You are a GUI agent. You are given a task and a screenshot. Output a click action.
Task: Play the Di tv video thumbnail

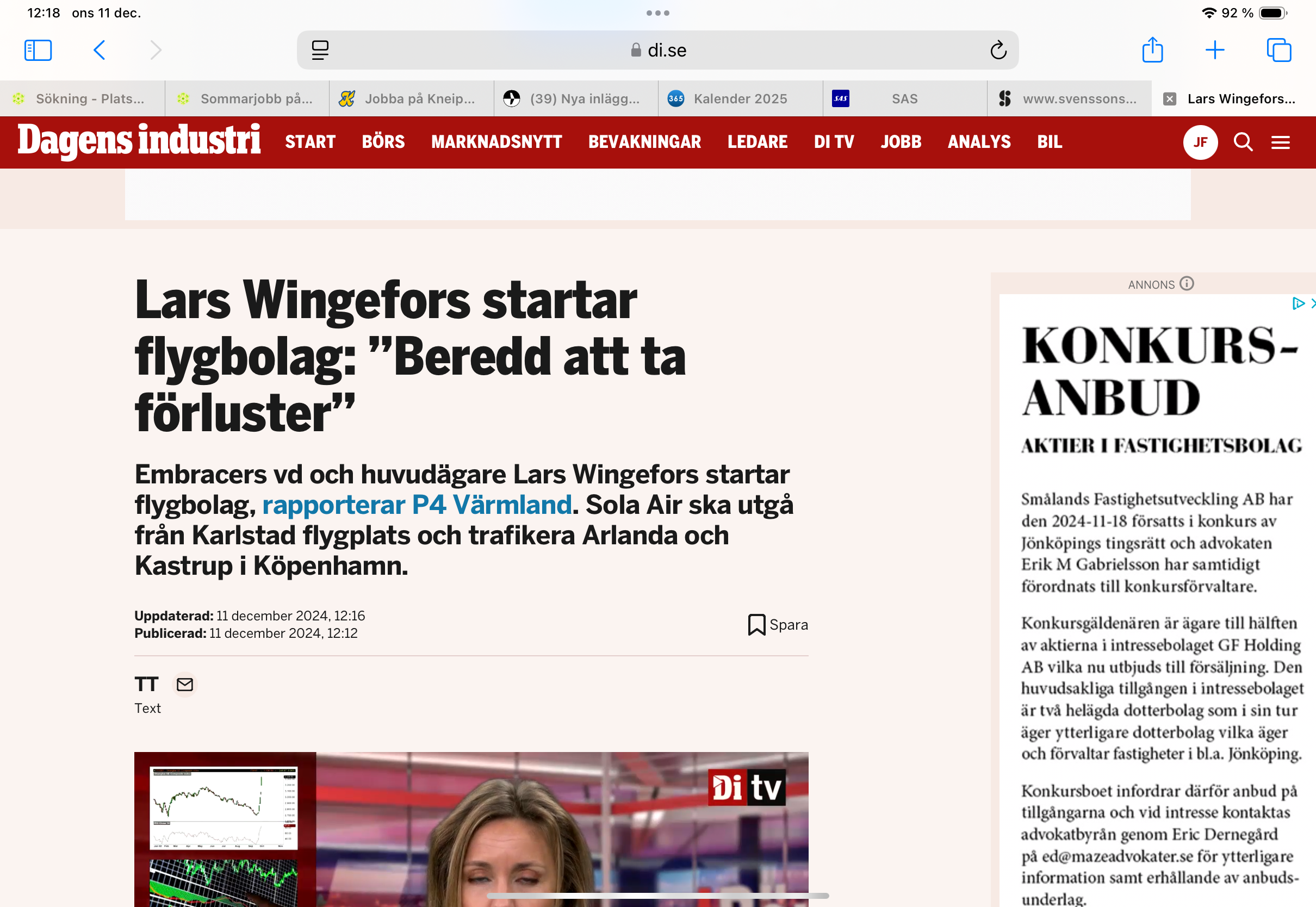click(470, 830)
